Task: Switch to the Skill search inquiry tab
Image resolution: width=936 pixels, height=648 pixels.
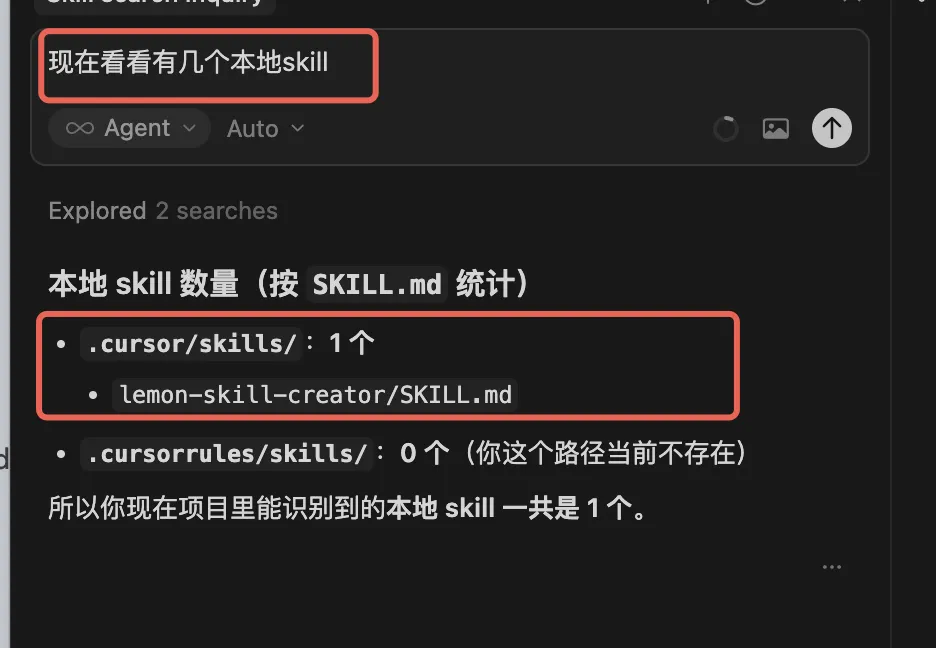Action: (x=154, y=3)
